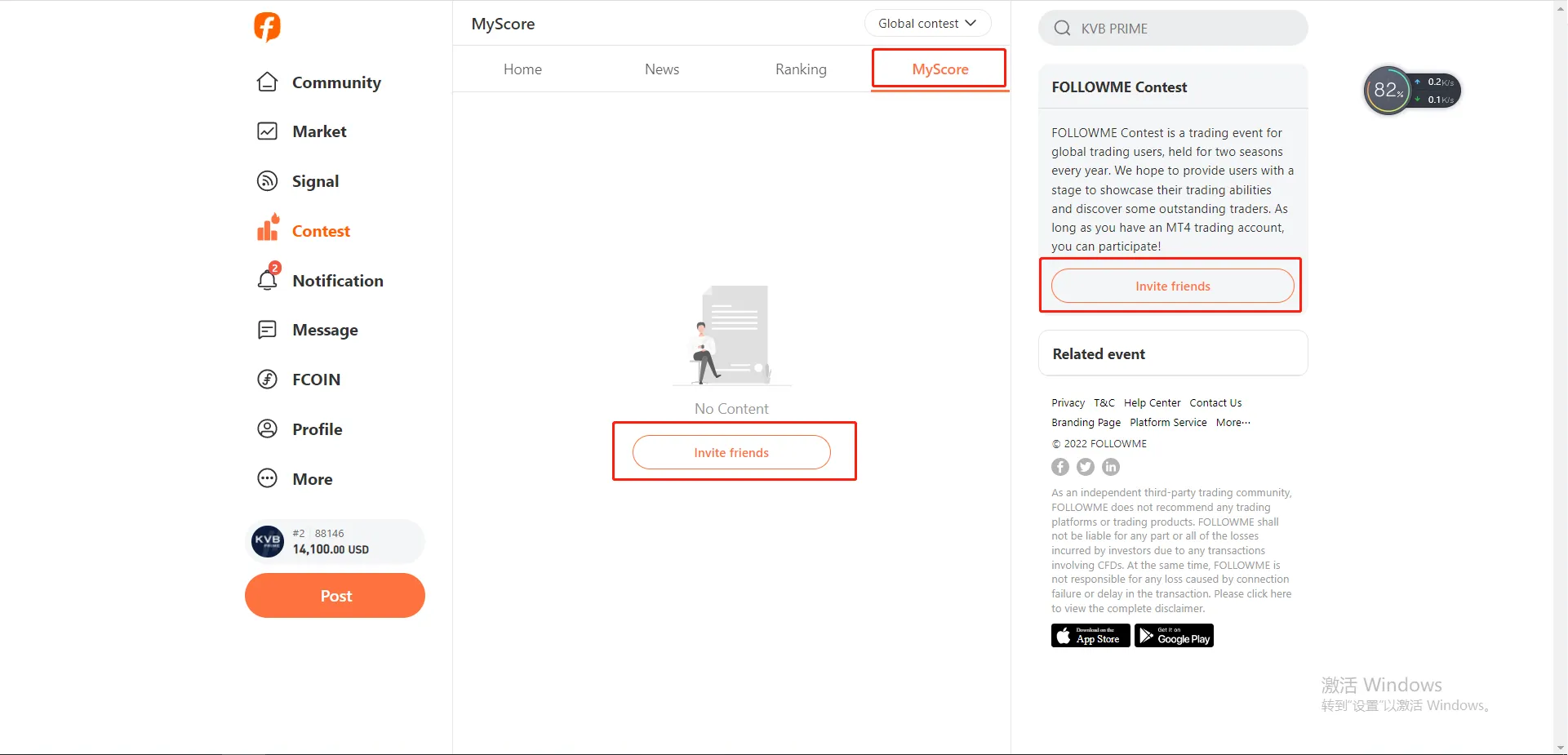Click the search magnifier icon
Screen dimensions: 1568x755
tap(1062, 29)
